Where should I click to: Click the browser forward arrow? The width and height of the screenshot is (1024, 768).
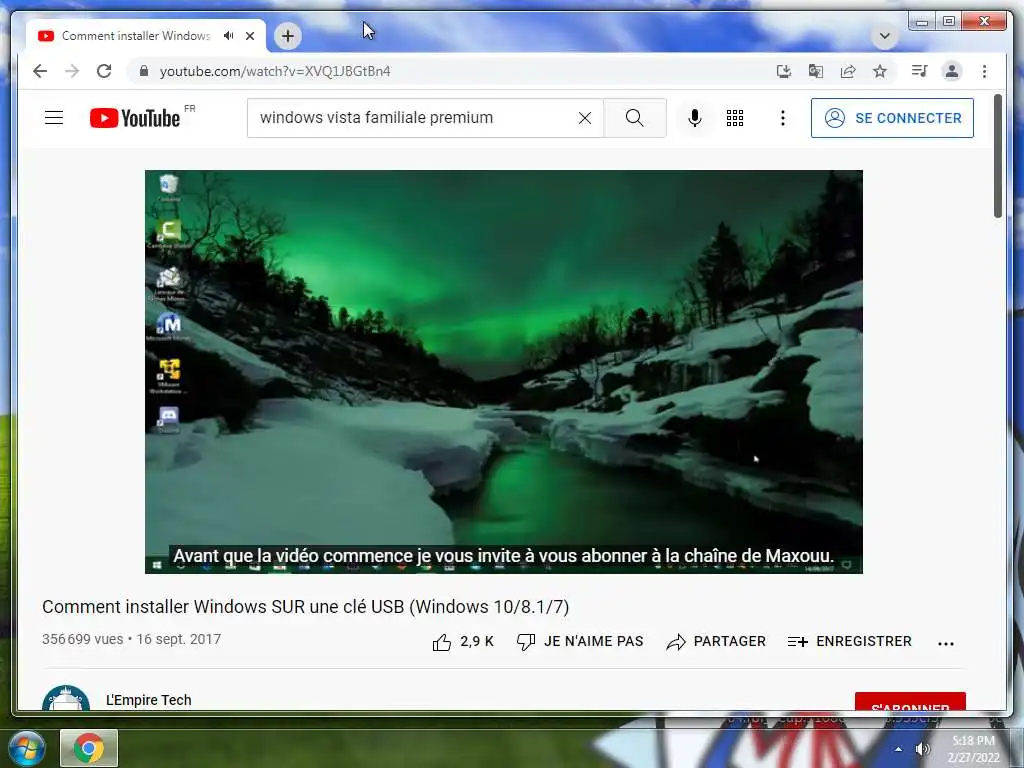tap(72, 71)
